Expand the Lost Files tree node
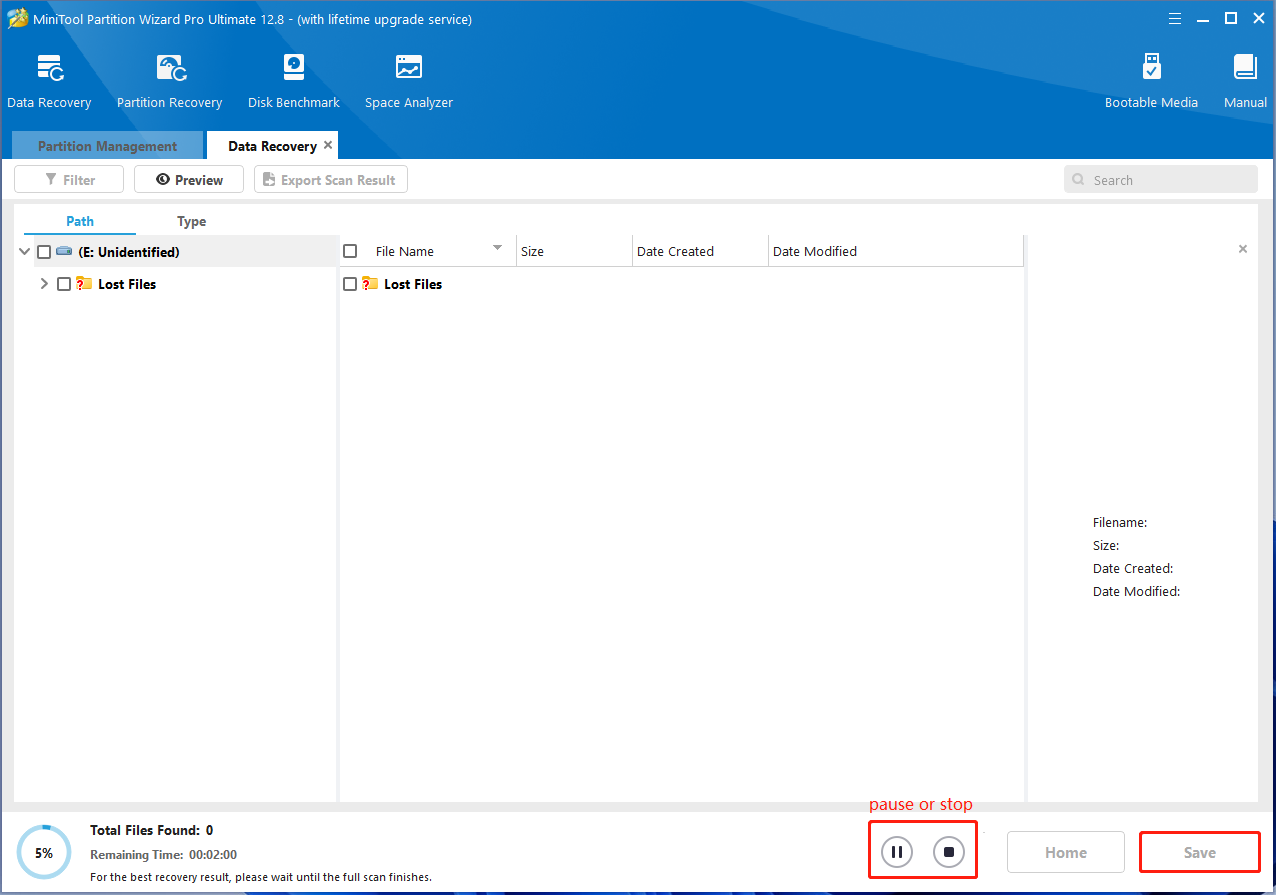The height and width of the screenshot is (895, 1276). 44,284
